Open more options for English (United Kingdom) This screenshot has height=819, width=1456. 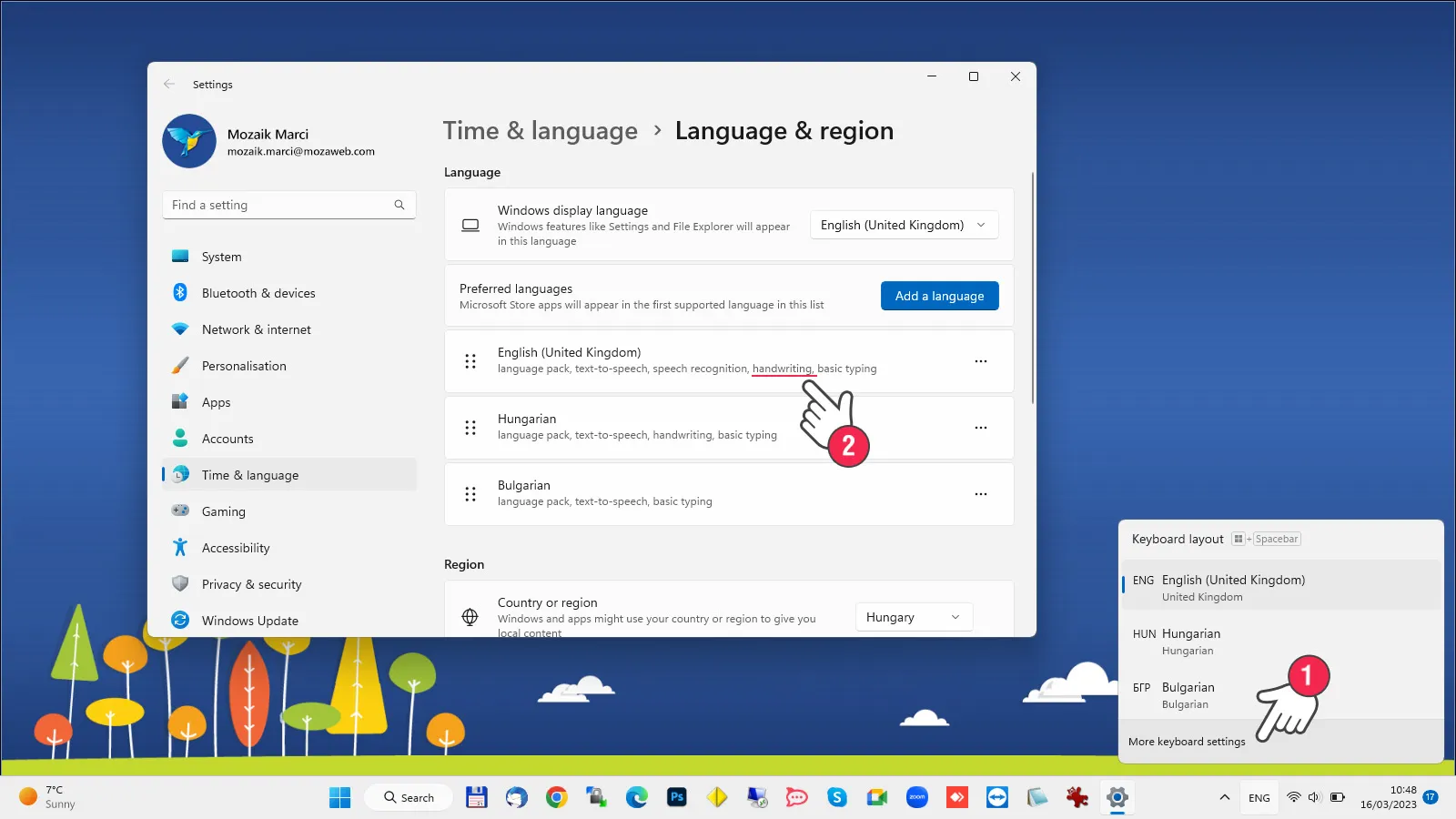[x=980, y=361]
